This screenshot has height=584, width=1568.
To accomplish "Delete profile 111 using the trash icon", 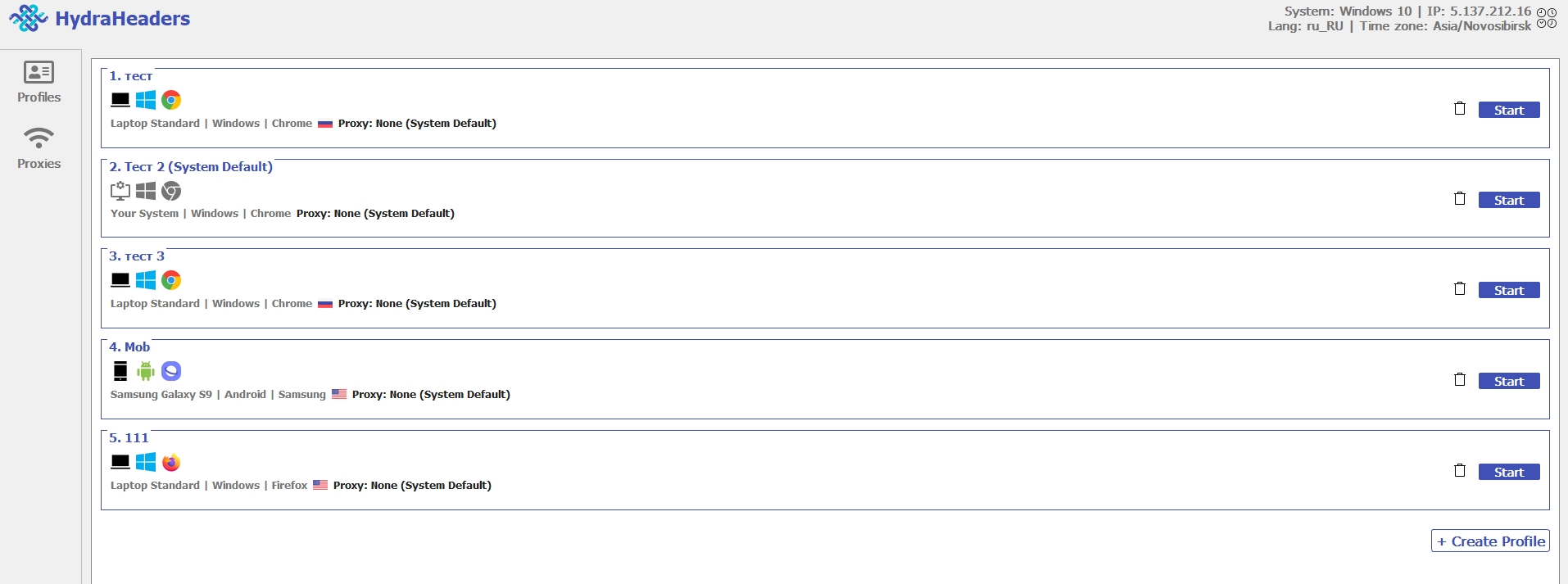I will pyautogui.click(x=1459, y=471).
